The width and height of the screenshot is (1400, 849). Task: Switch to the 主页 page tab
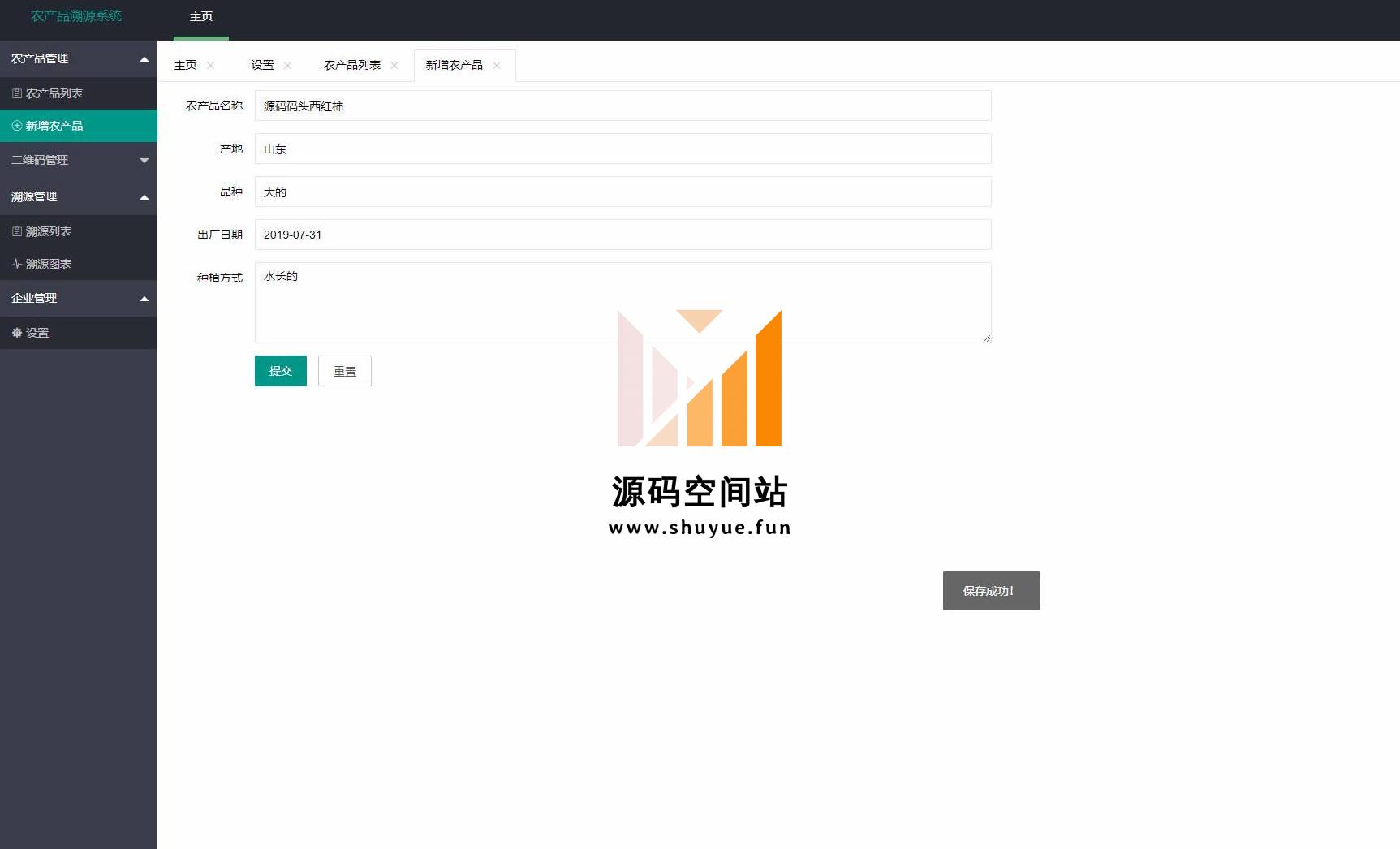(x=186, y=65)
